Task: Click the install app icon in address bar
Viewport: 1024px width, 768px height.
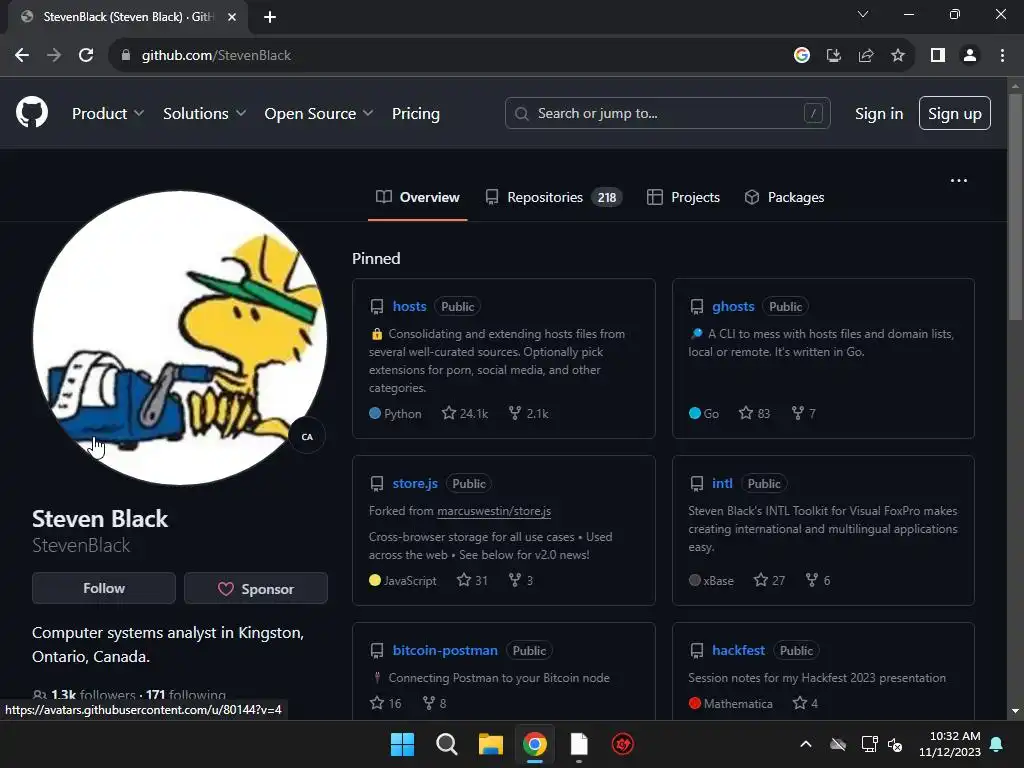Action: tap(833, 56)
